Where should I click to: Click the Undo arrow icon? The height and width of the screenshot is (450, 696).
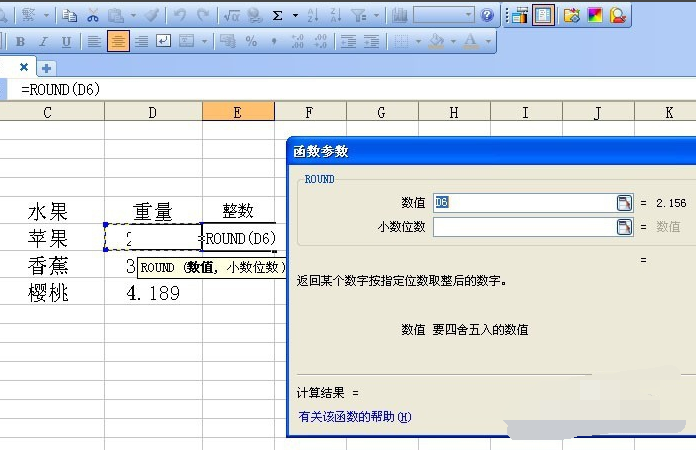tap(180, 16)
